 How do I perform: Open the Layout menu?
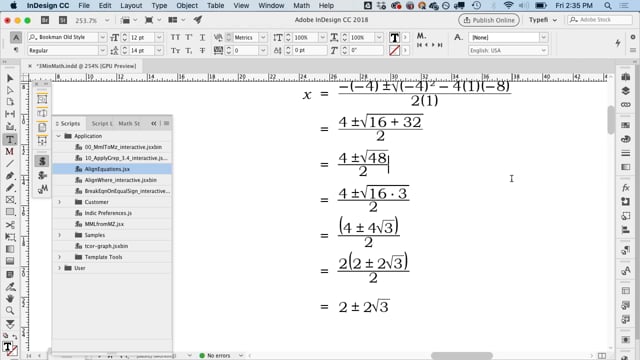pos(131,6)
